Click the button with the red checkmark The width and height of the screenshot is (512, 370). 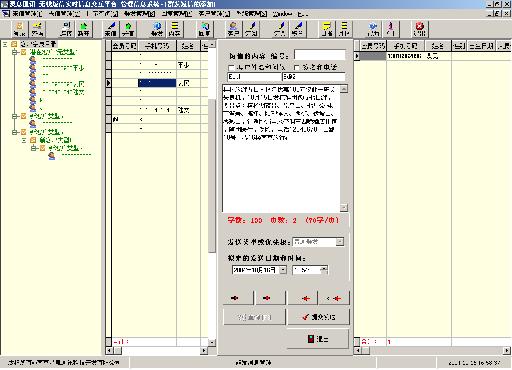click(318, 317)
